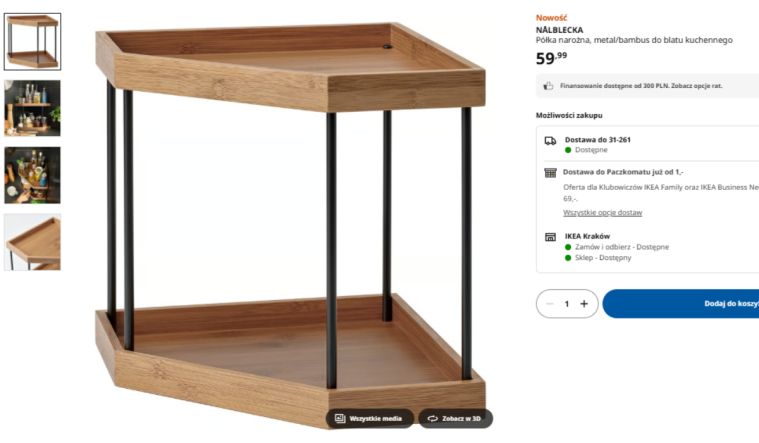Click the Paczkomat parcel locker icon
This screenshot has height=443, width=759.
click(550, 172)
